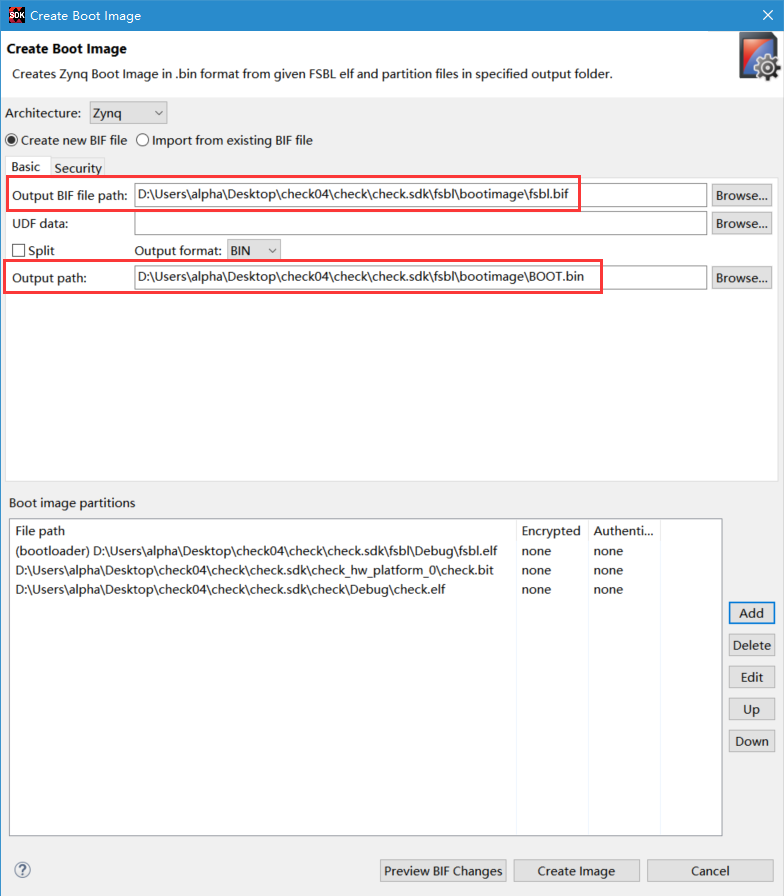Click the empty UDF data field
Viewport: 784px width, 896px height.
click(x=421, y=223)
